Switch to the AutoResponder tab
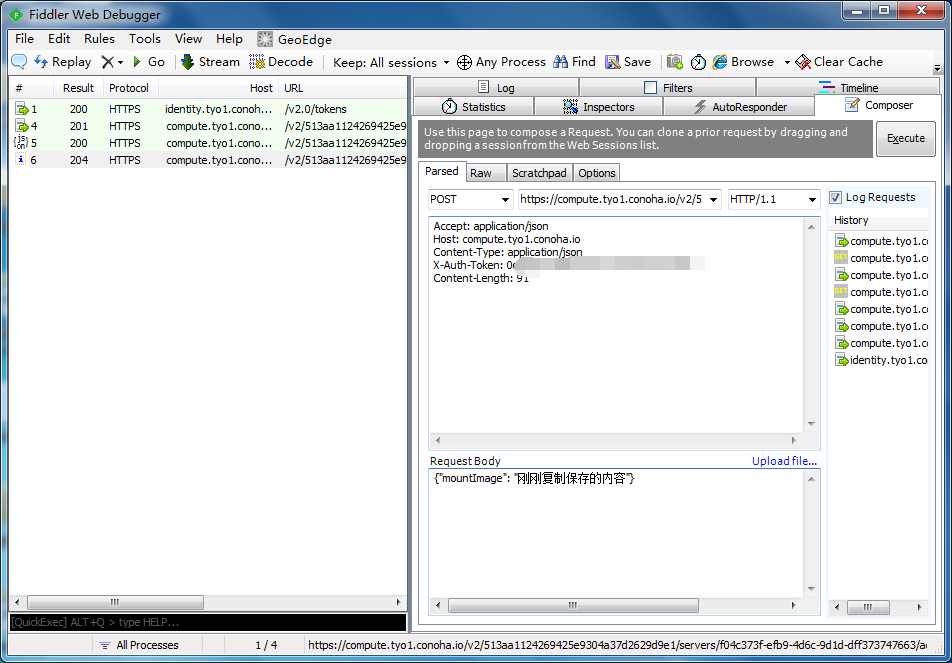The height and width of the screenshot is (663, 952). click(x=740, y=107)
